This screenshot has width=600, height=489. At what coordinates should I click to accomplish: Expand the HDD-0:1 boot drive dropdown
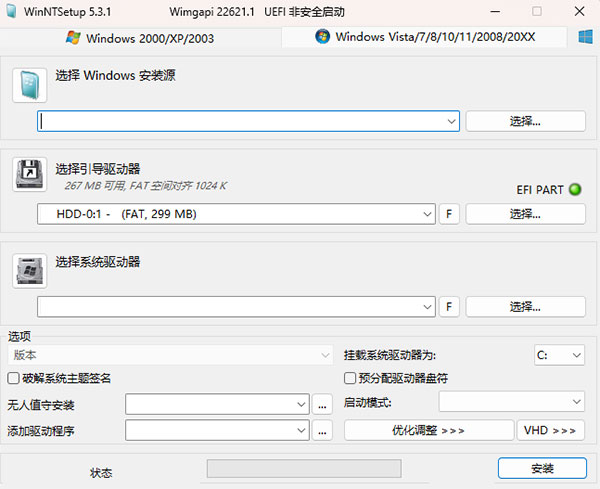click(427, 214)
